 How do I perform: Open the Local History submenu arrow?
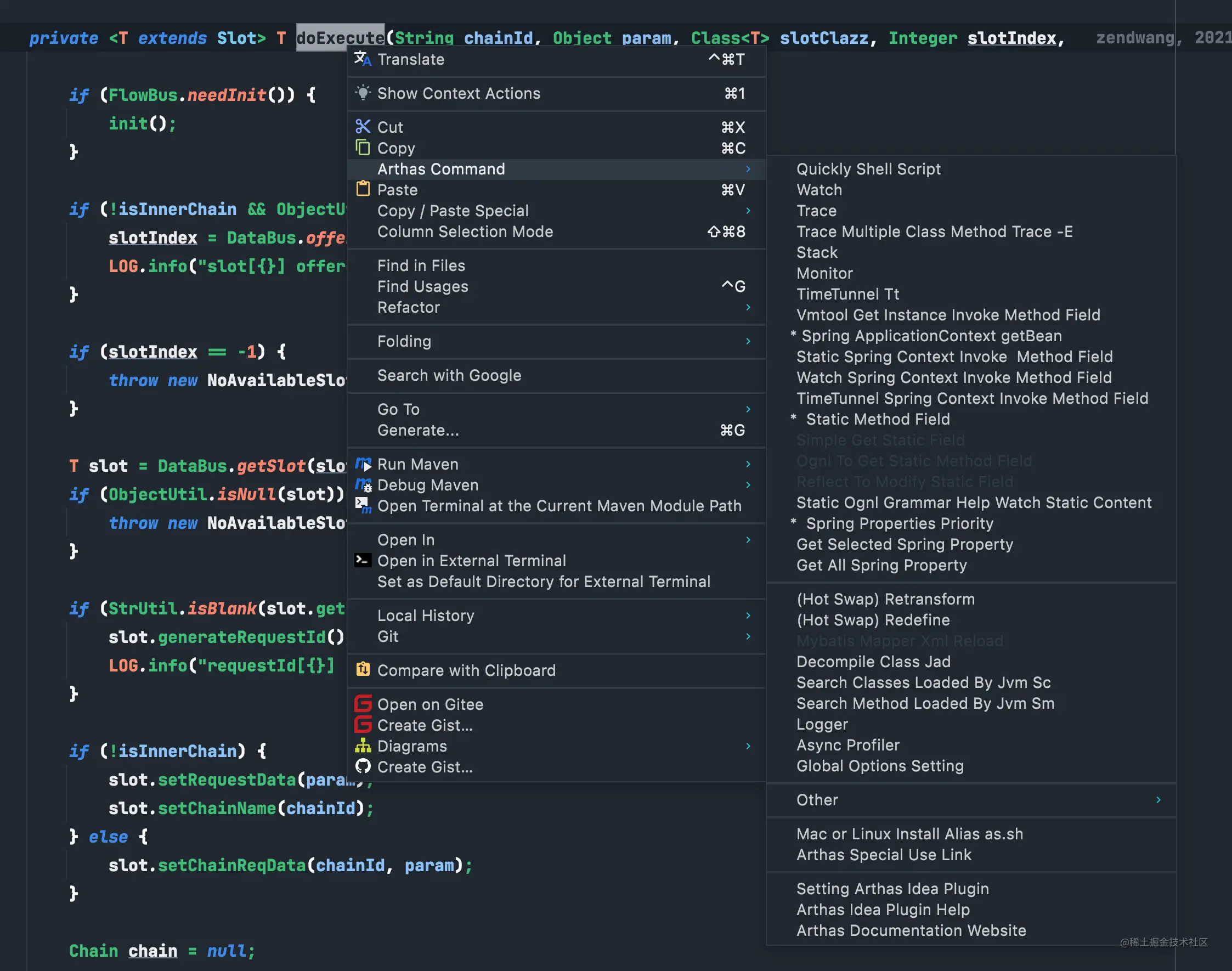coord(748,615)
